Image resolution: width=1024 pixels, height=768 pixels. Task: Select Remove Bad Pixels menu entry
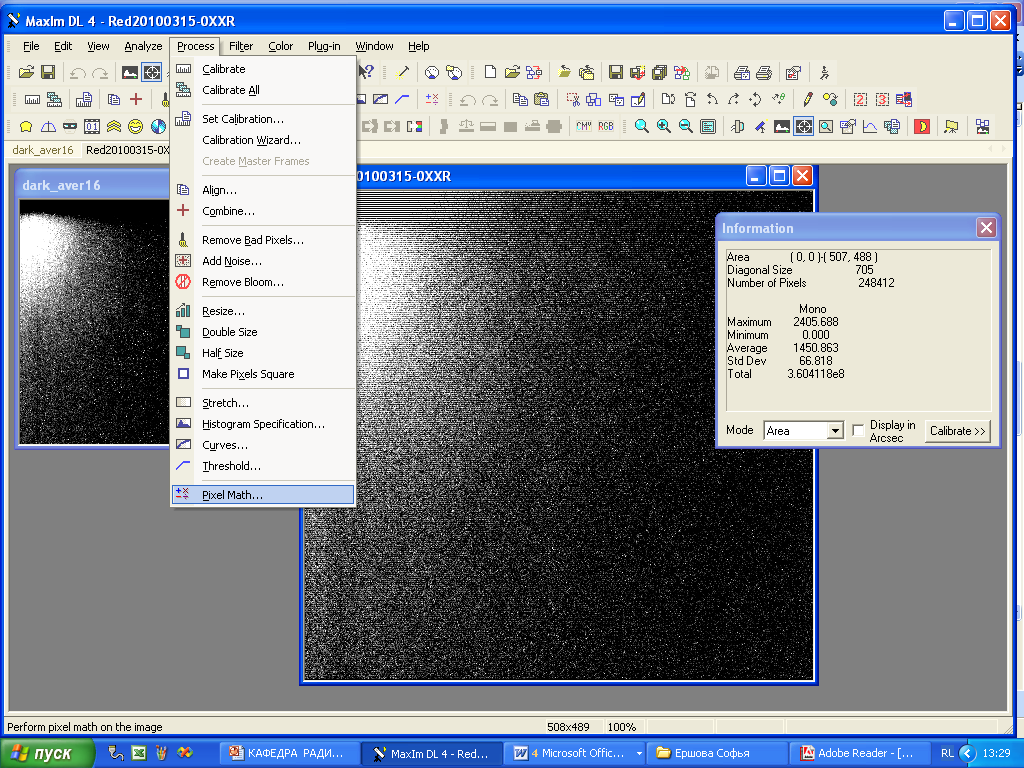(x=252, y=240)
